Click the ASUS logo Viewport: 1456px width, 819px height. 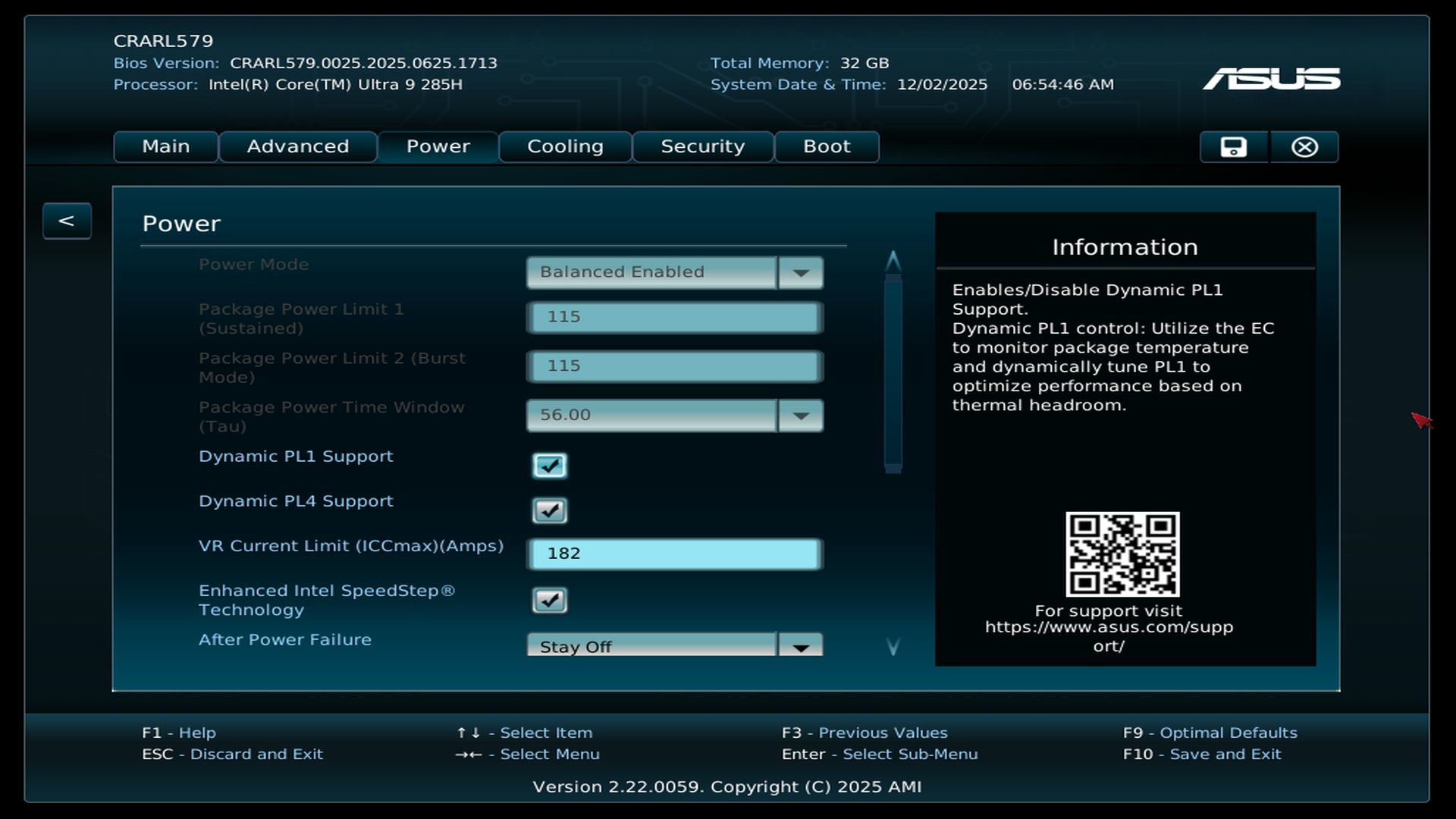click(1271, 79)
